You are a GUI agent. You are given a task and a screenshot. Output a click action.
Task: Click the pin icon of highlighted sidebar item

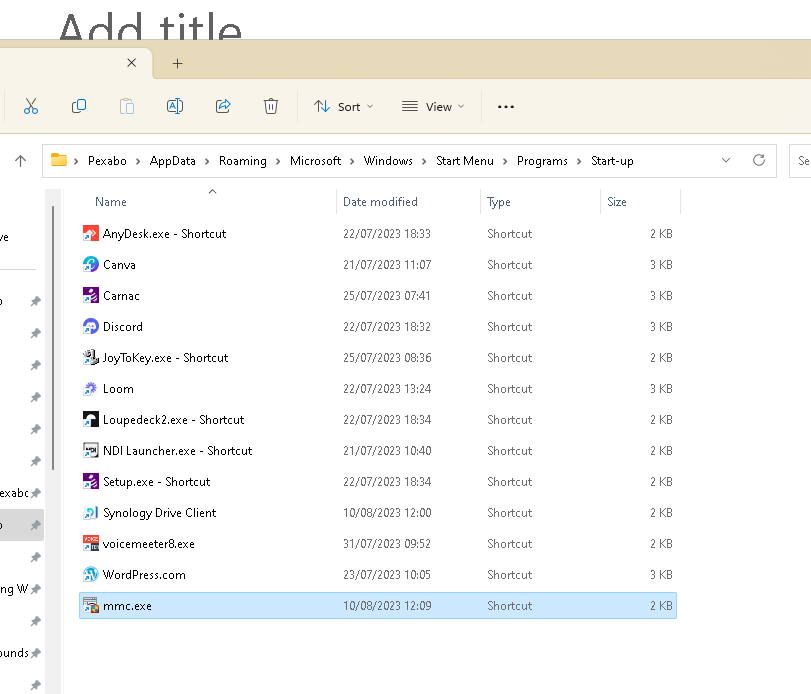[x=35, y=525]
